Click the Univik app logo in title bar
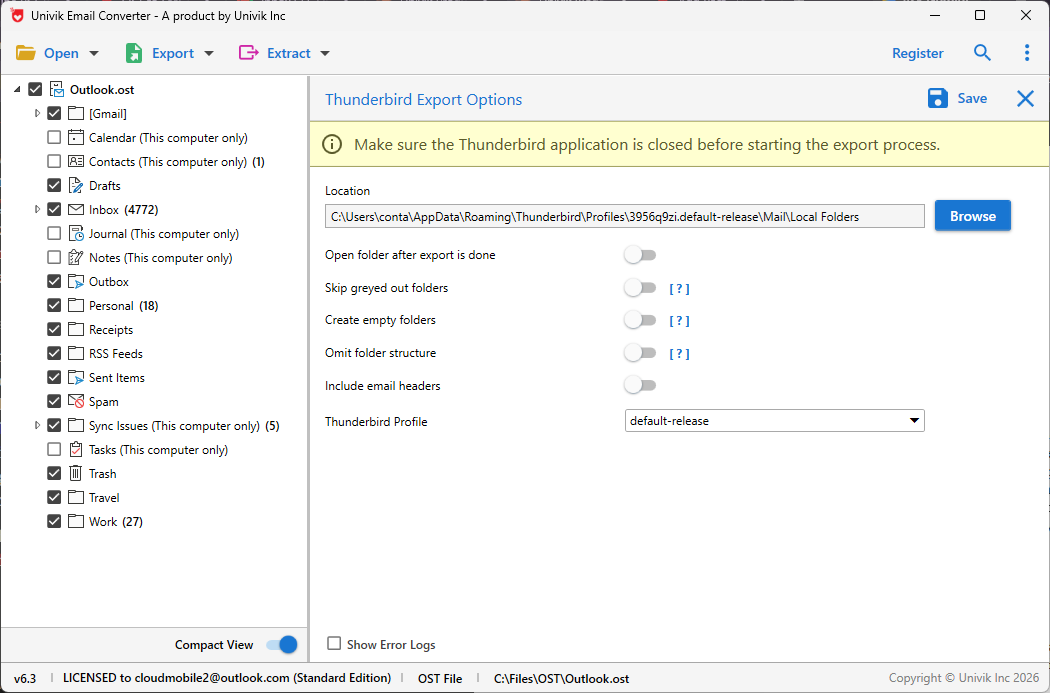1050x693 pixels. (x=17, y=15)
